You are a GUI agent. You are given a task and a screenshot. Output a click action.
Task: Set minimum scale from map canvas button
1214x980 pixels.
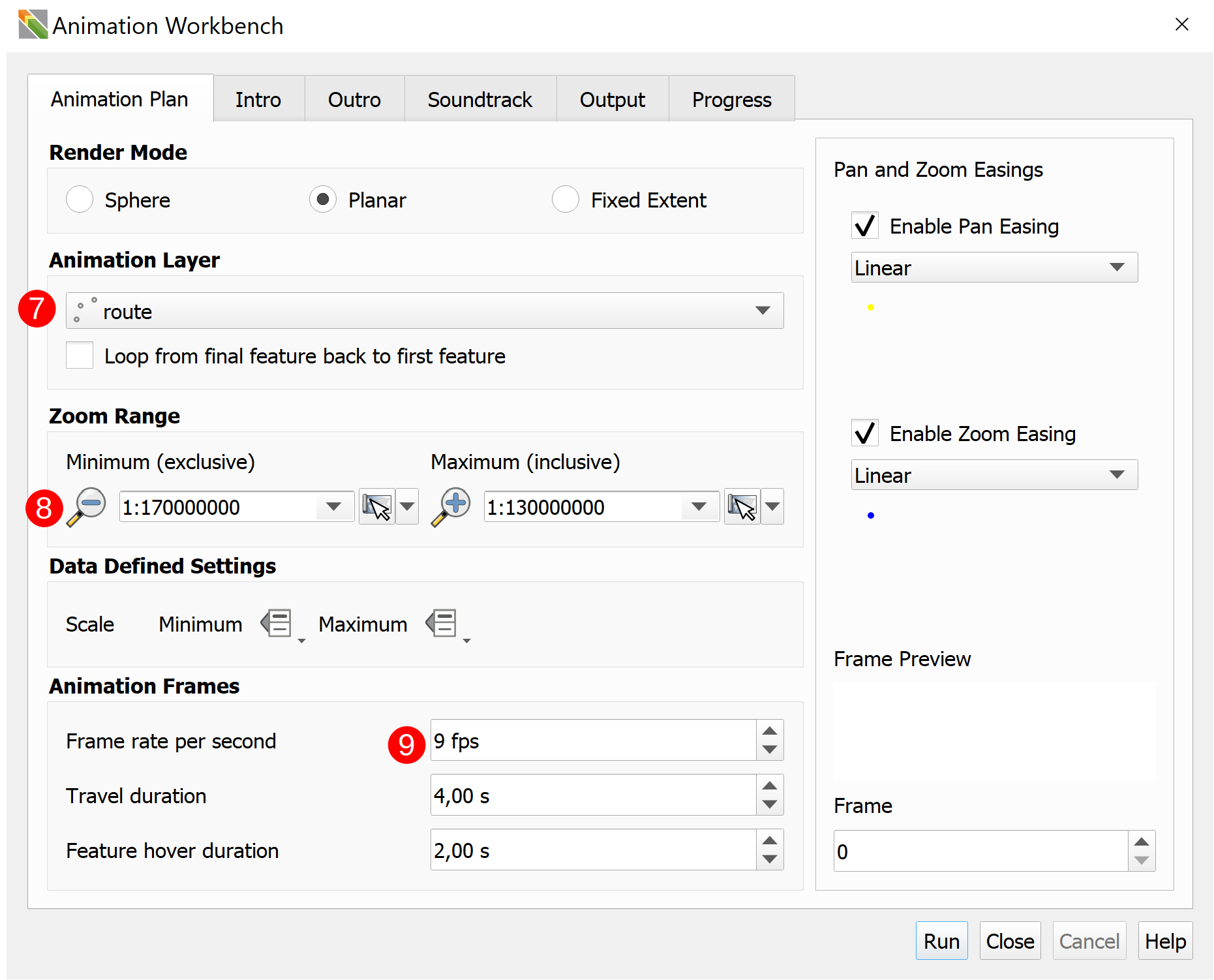(377, 507)
